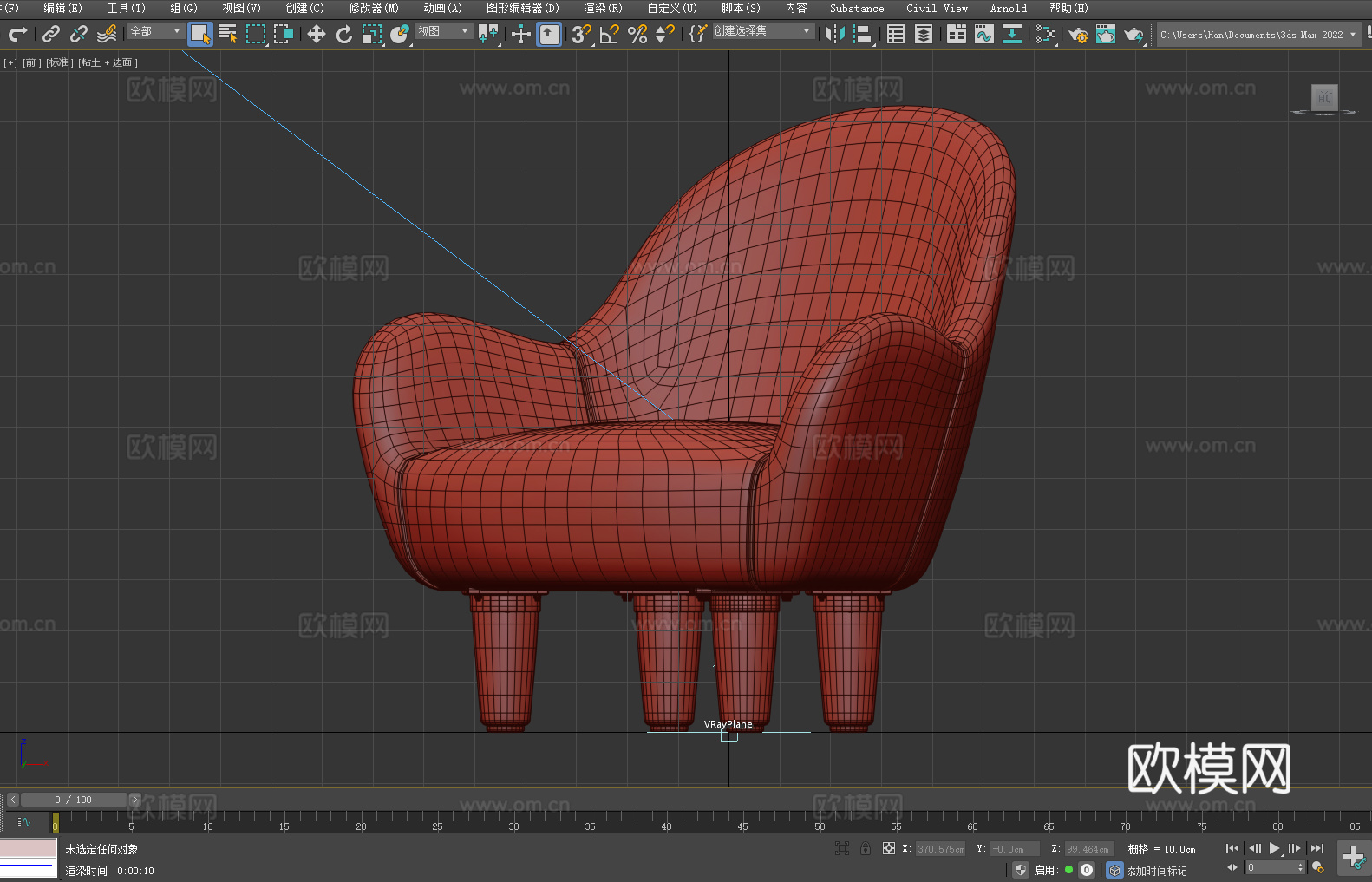This screenshot has height=882, width=1372.
Task: Toggle the Layer Explorer icon
Action: tap(924, 34)
